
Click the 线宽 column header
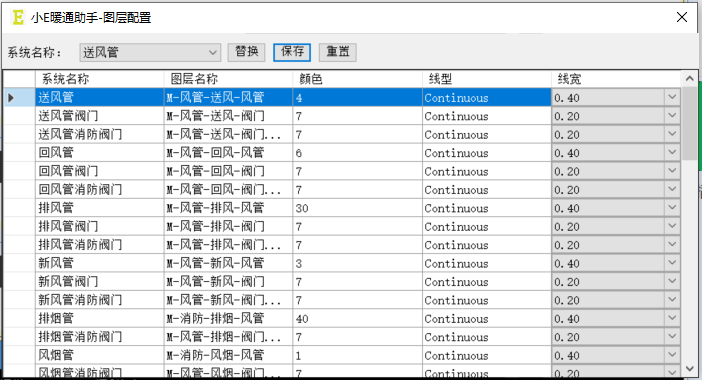click(x=616, y=79)
